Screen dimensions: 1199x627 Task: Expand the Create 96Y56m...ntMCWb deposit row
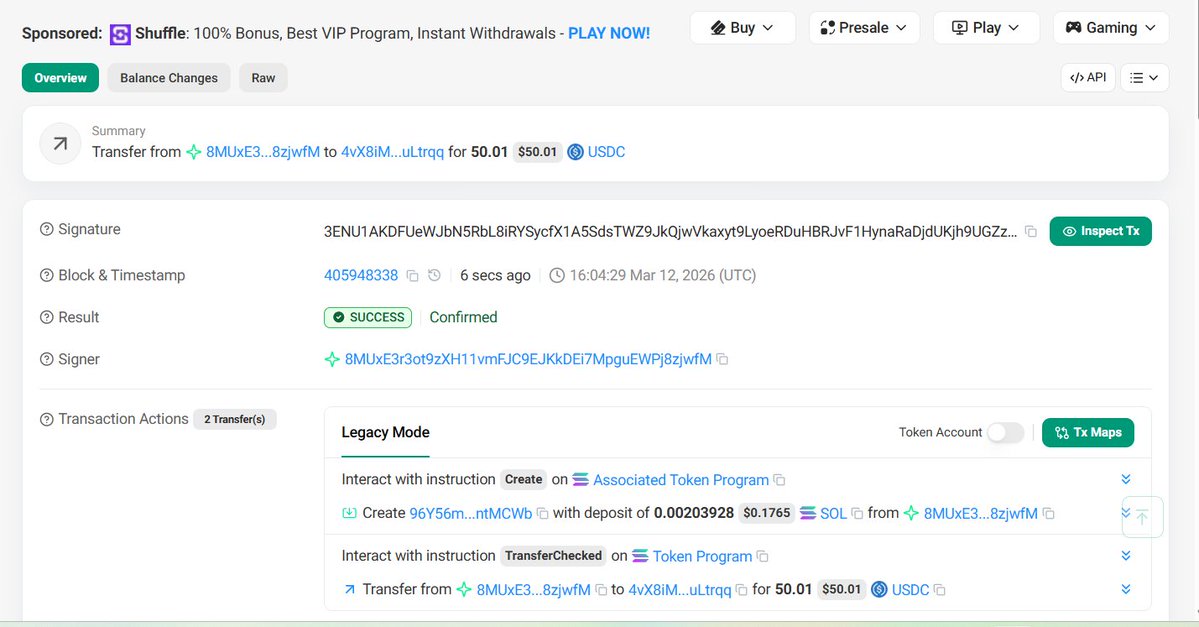1126,513
